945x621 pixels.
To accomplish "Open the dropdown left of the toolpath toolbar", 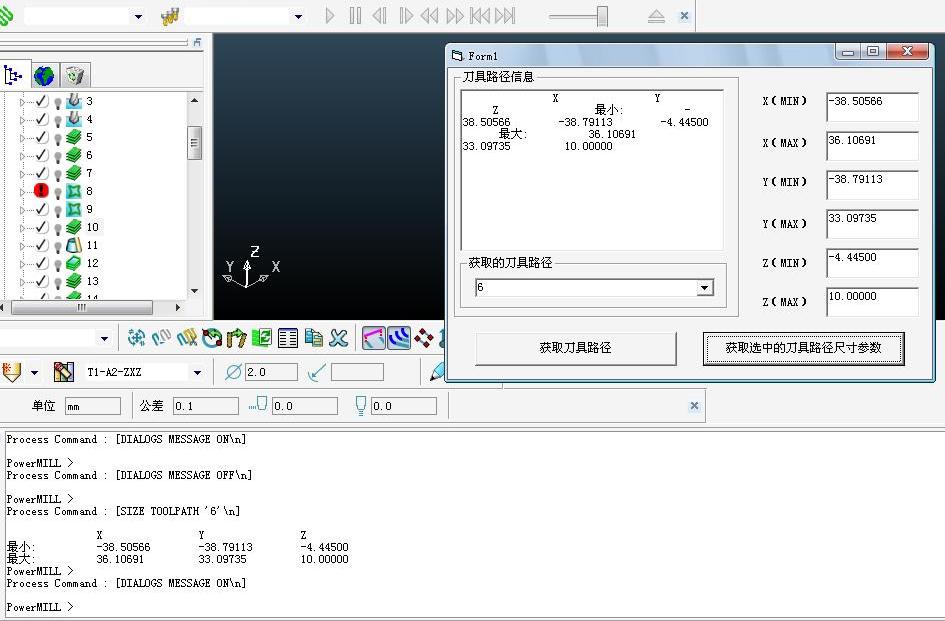I will tap(104, 338).
